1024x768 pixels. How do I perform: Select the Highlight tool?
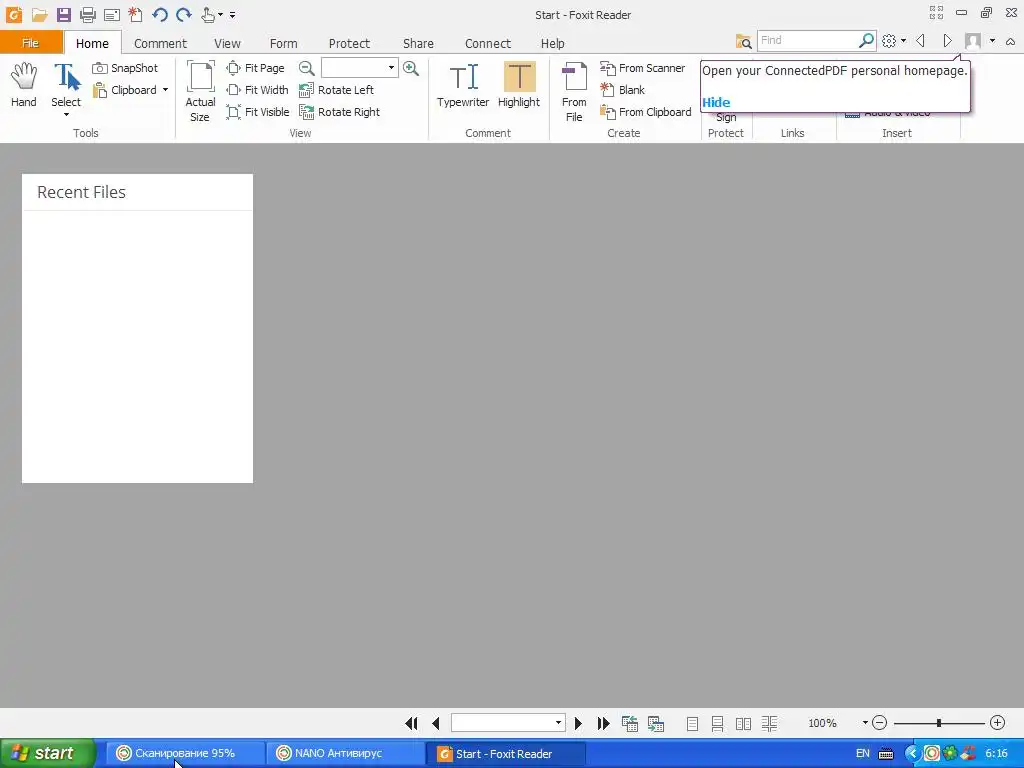coord(519,85)
